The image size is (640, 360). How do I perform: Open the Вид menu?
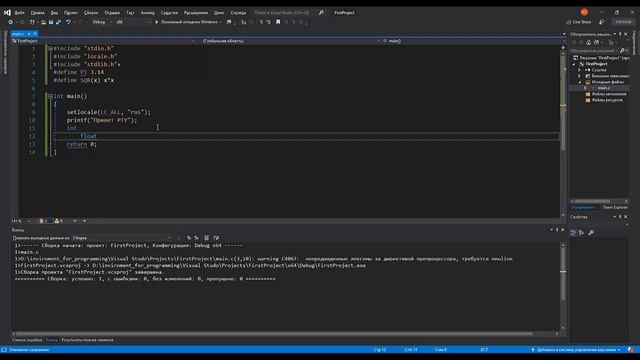coord(54,13)
